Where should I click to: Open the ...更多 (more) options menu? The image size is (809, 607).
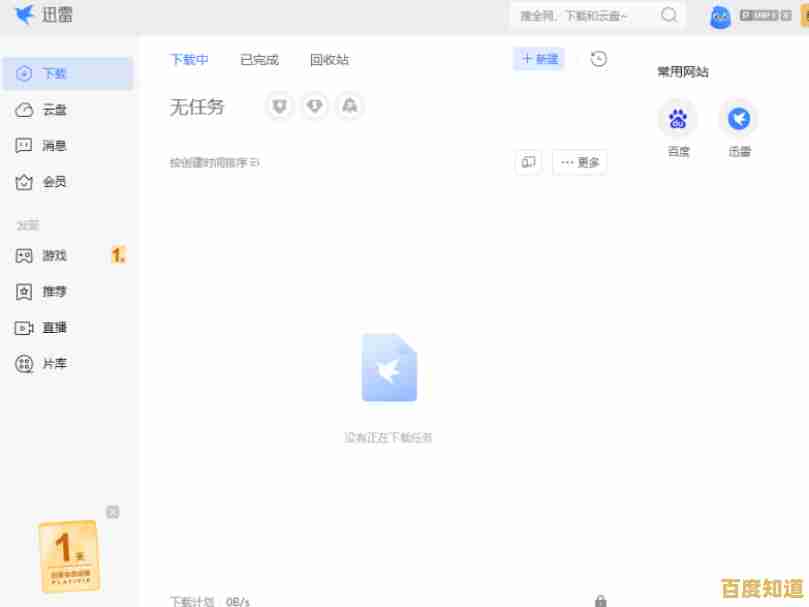[580, 161]
